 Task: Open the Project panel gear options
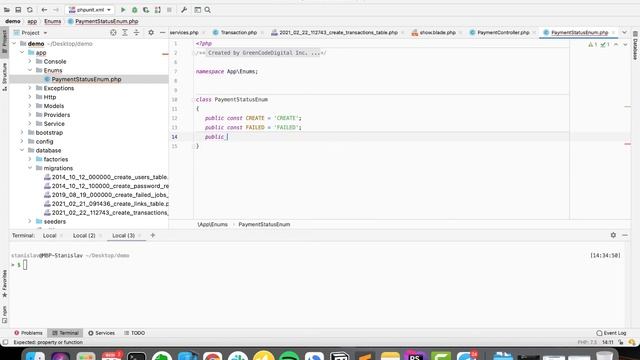pyautogui.click(x=151, y=33)
